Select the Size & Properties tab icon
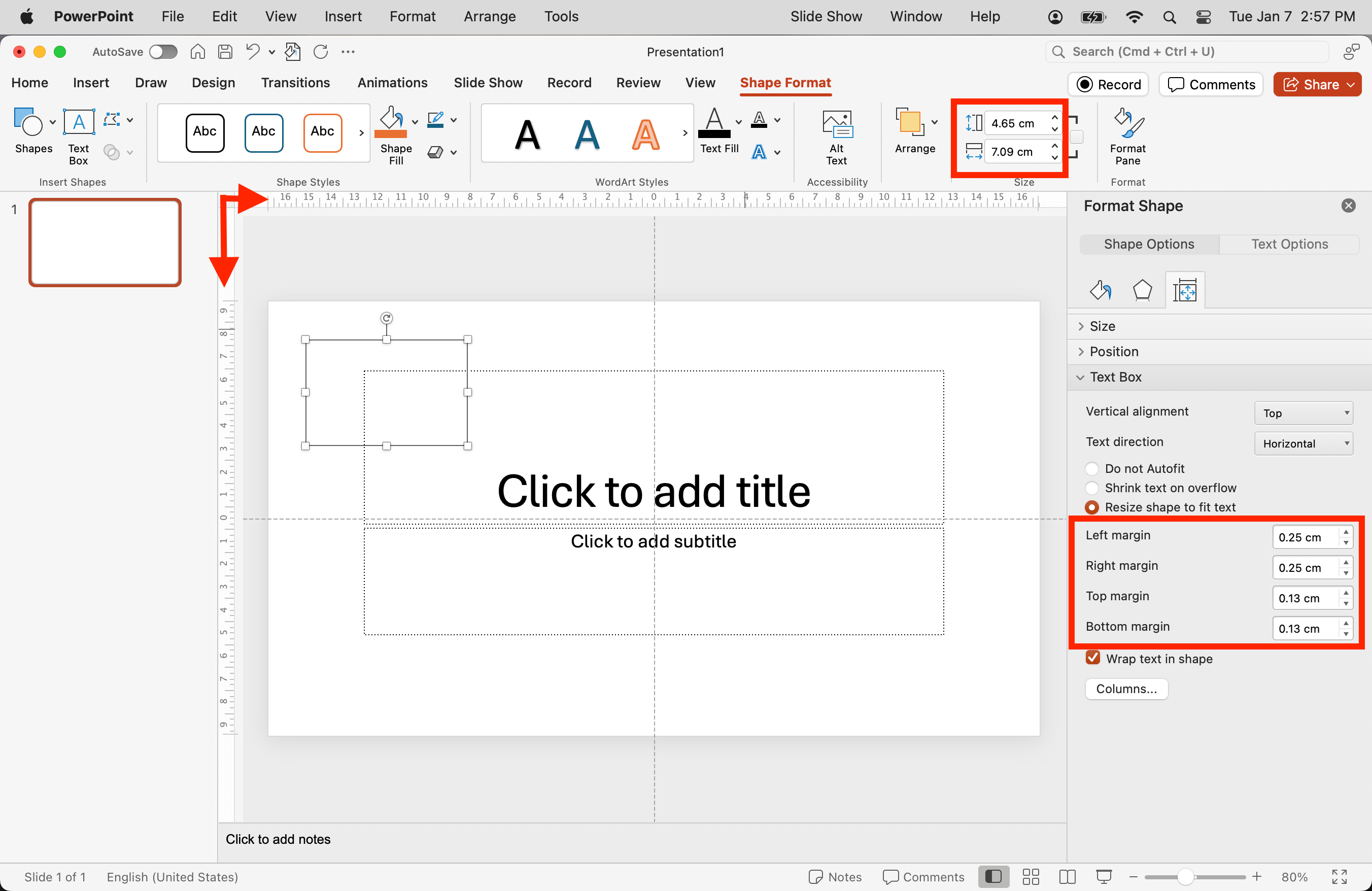Image resolution: width=1372 pixels, height=891 pixels. click(1185, 290)
